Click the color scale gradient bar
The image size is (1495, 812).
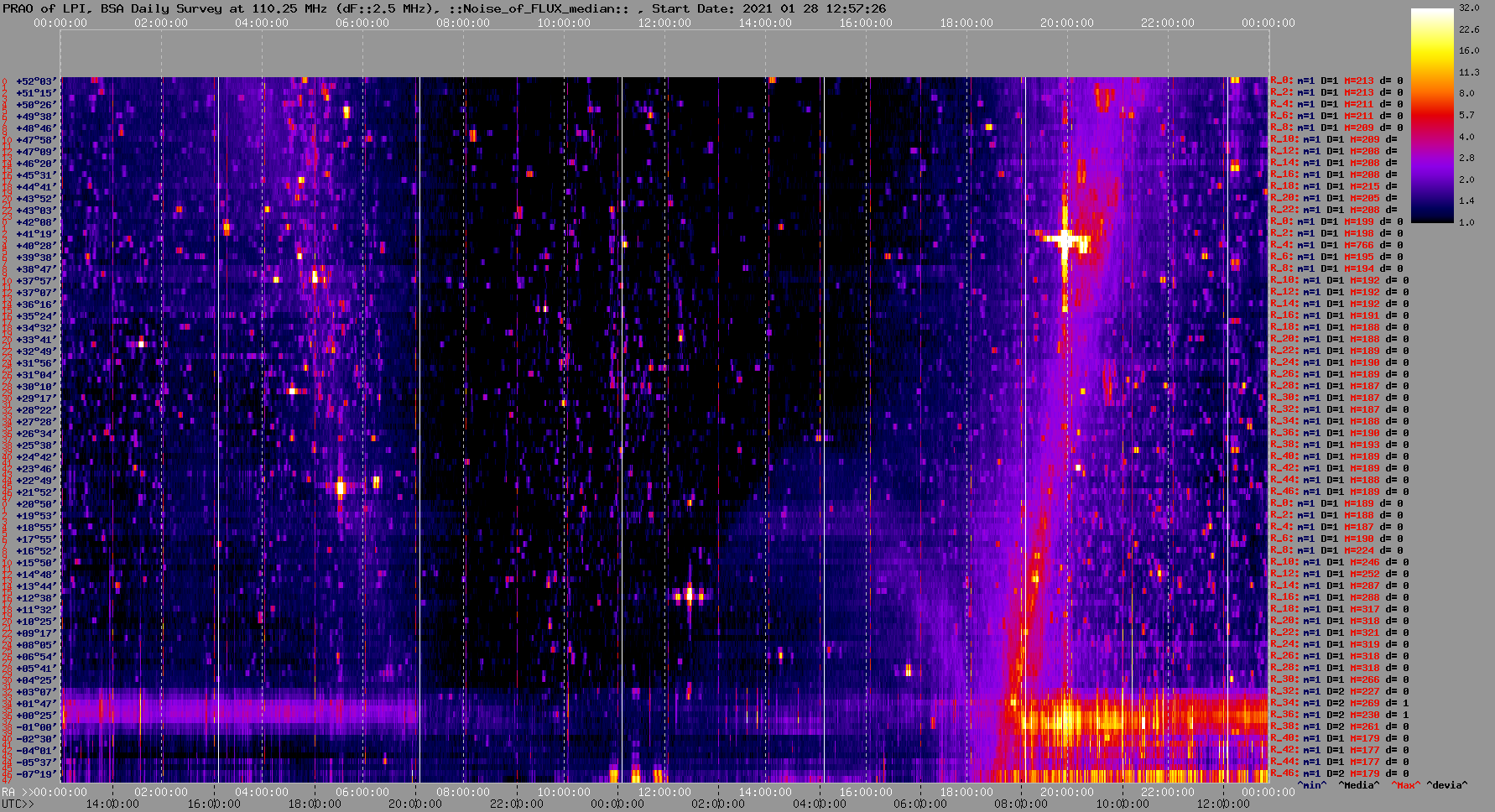[1432, 115]
